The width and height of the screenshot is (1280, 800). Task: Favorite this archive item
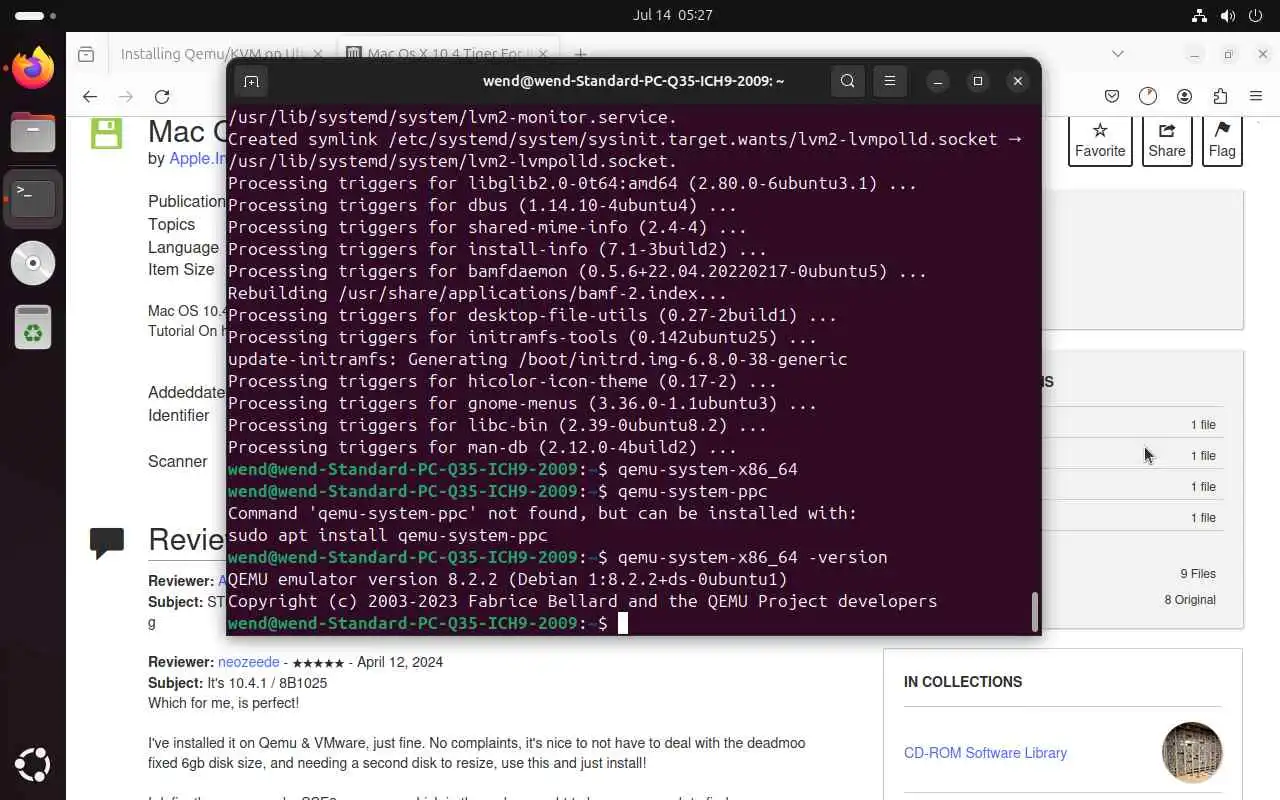[1100, 141]
